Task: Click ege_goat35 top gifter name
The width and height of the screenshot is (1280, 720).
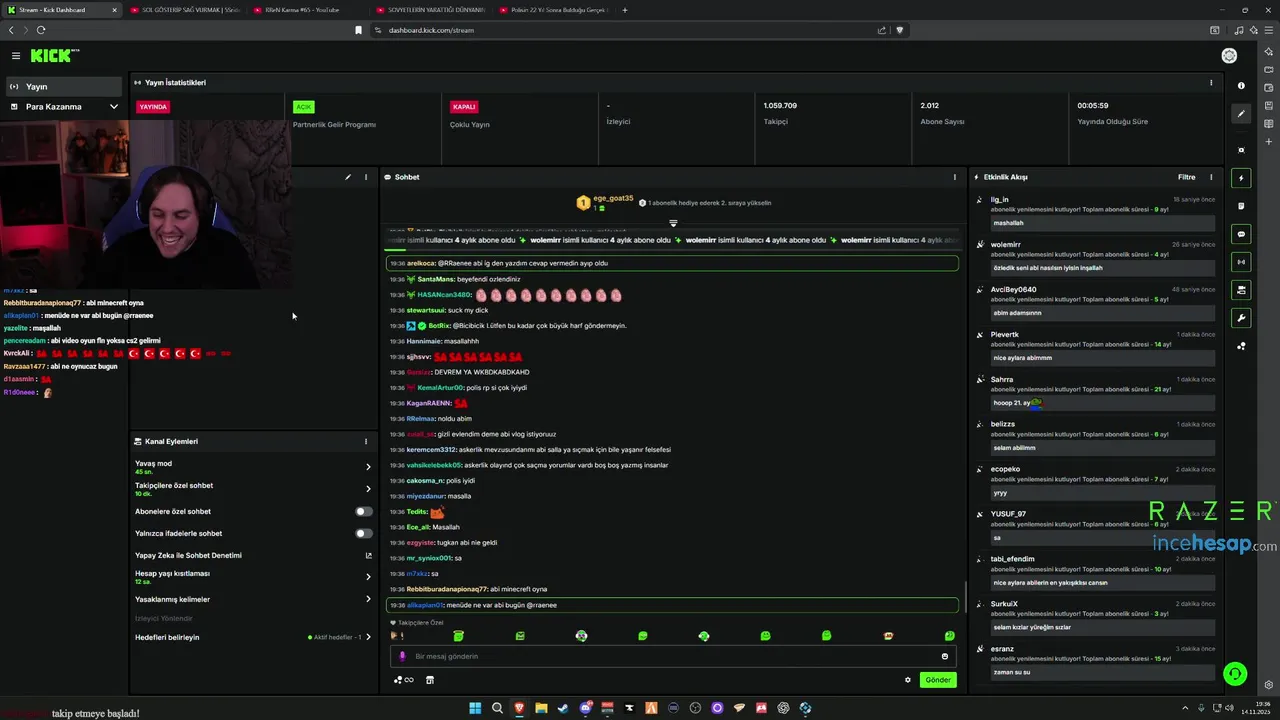Action: pos(613,198)
